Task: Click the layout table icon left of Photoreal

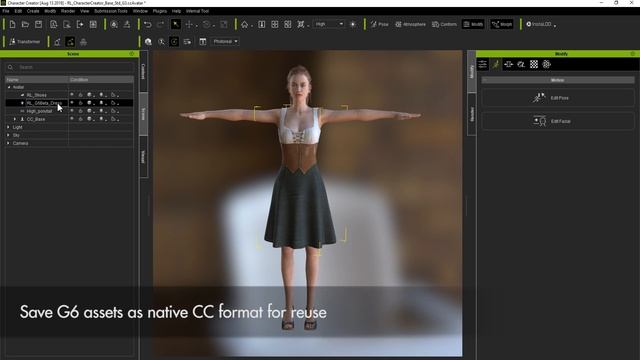Action: pyautogui.click(x=203, y=42)
